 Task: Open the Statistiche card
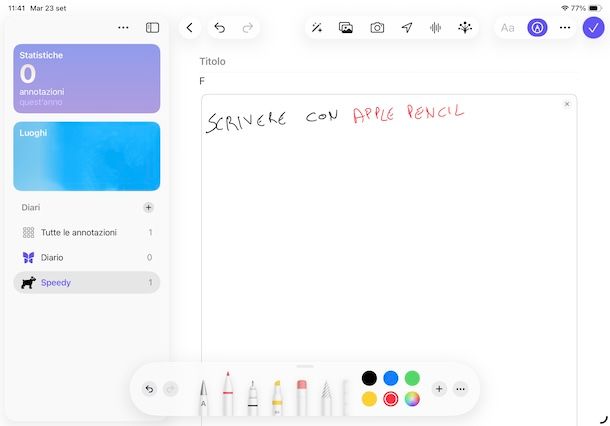87,78
